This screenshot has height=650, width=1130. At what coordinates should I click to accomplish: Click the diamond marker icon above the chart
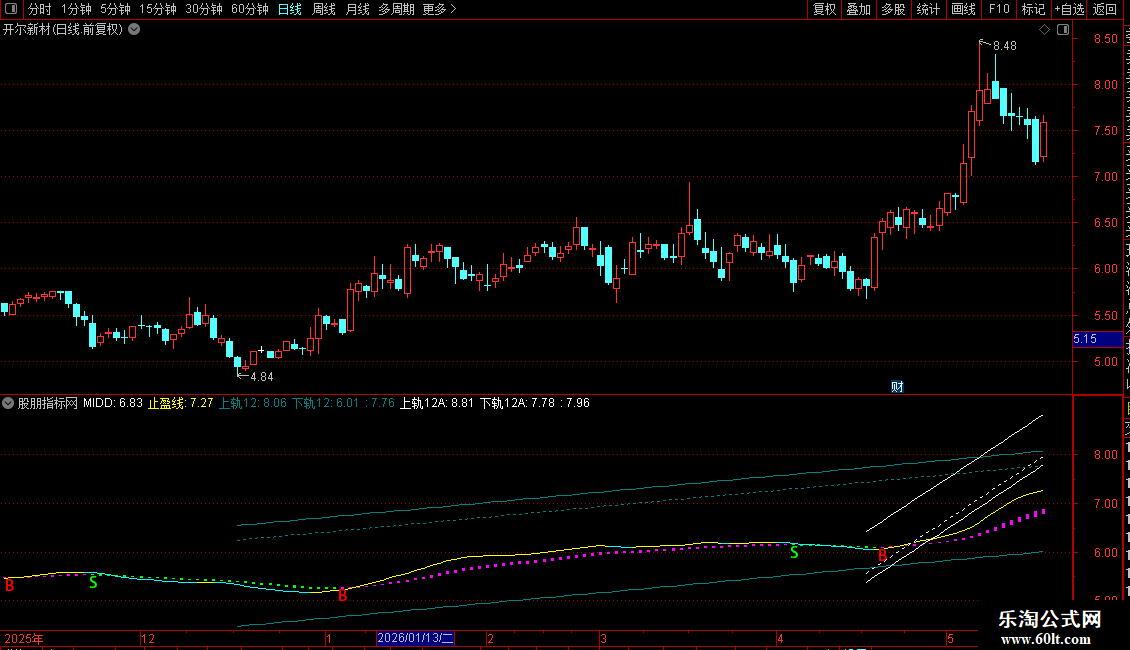pos(1044,30)
